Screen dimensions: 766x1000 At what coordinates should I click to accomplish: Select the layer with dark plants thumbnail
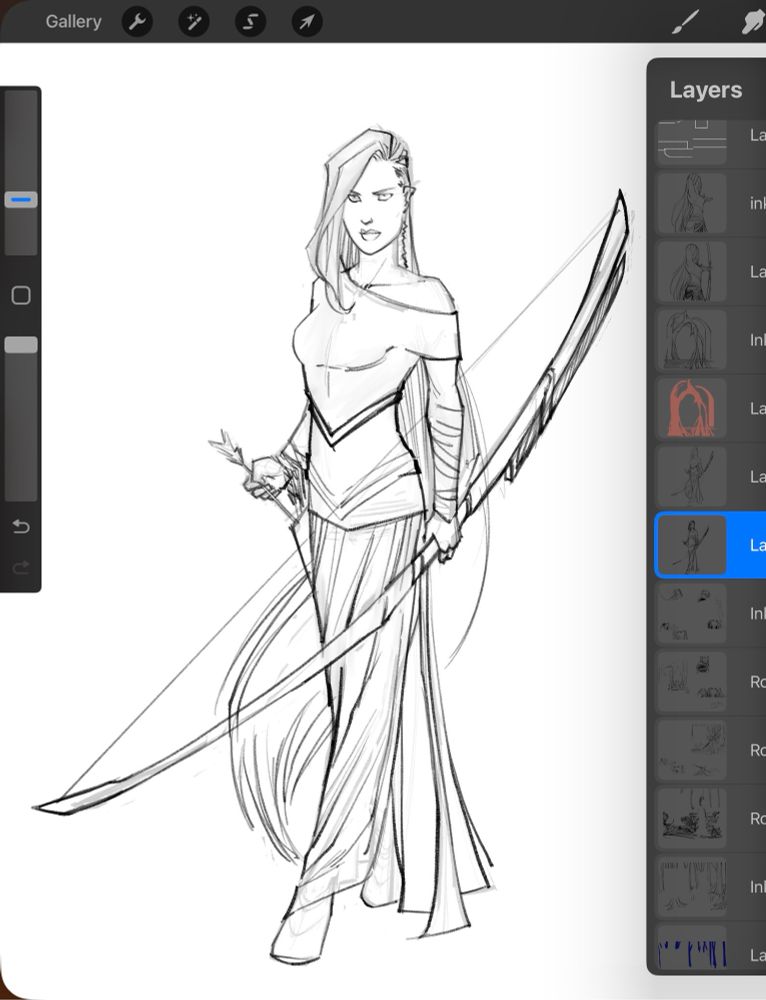(x=711, y=818)
